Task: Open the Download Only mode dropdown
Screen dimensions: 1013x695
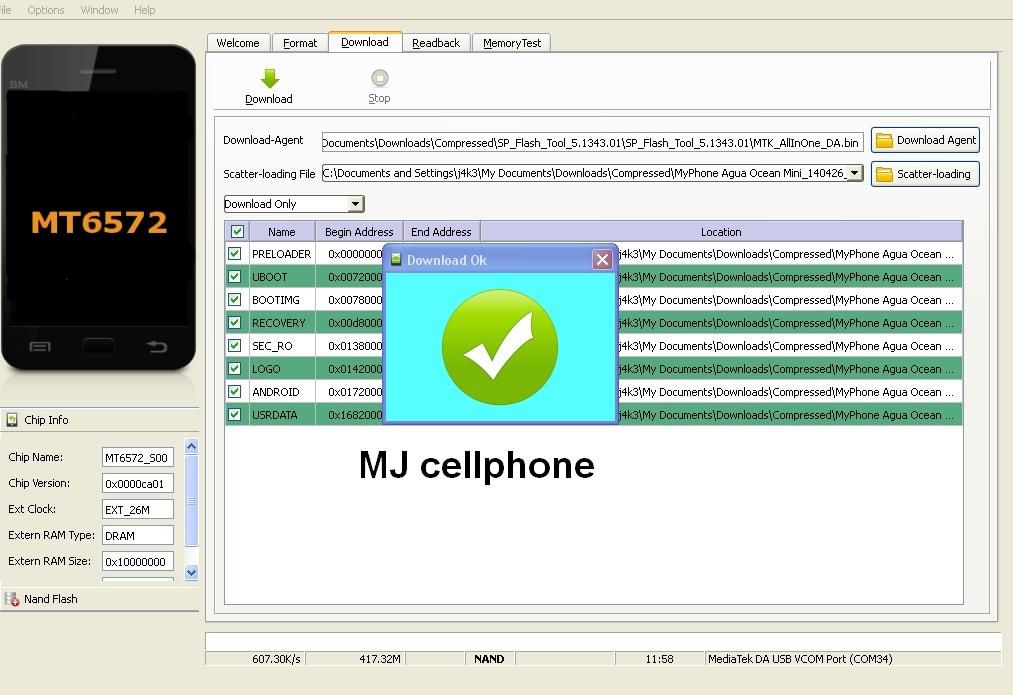Action: (355, 204)
